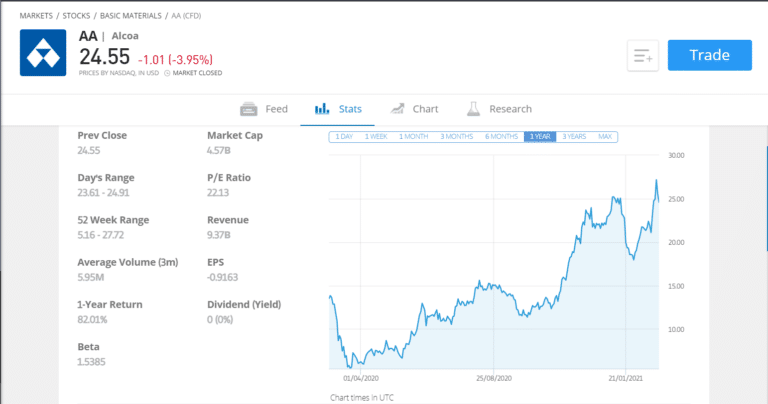Click the 15.00 price axis label
Image resolution: width=768 pixels, height=404 pixels.
tap(676, 286)
